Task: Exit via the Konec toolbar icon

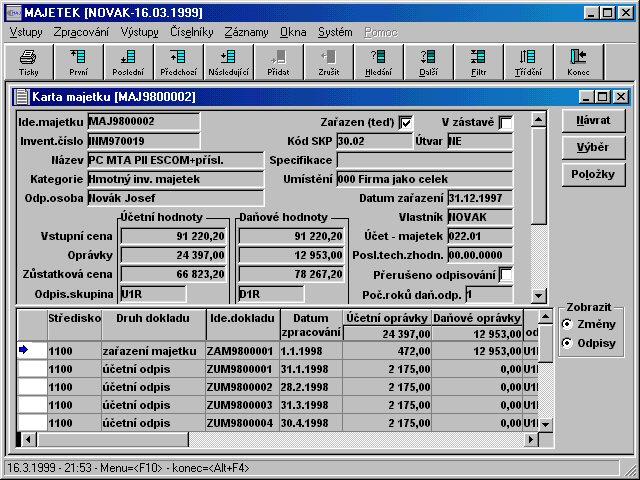Action: click(x=579, y=61)
